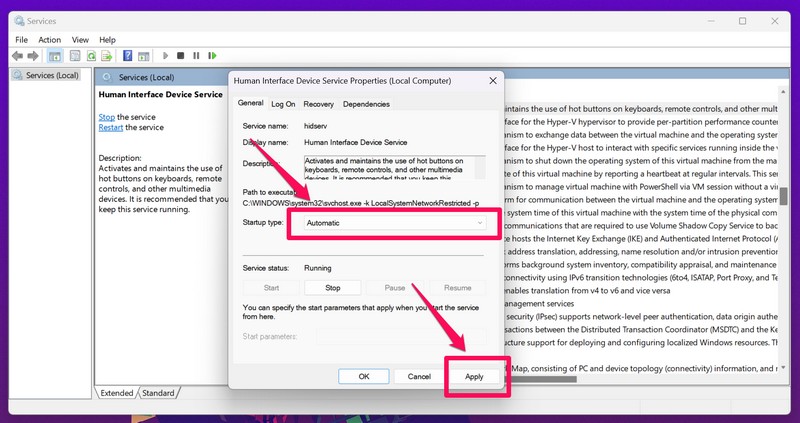Select Services (Local) in the console tree
Screen dimensions: 800x423
(53, 76)
